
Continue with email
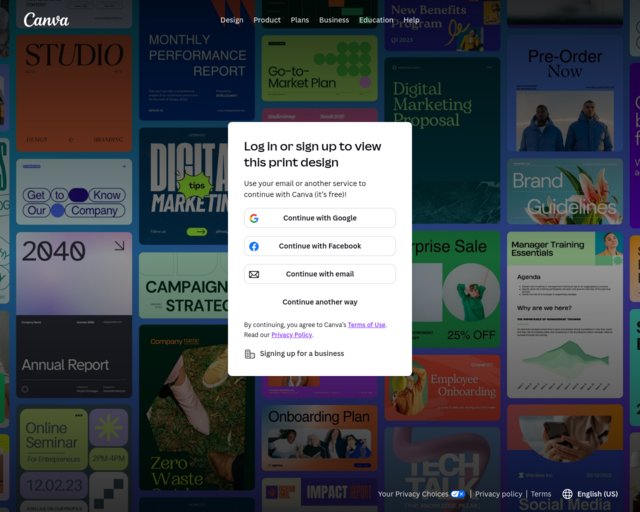(320, 274)
